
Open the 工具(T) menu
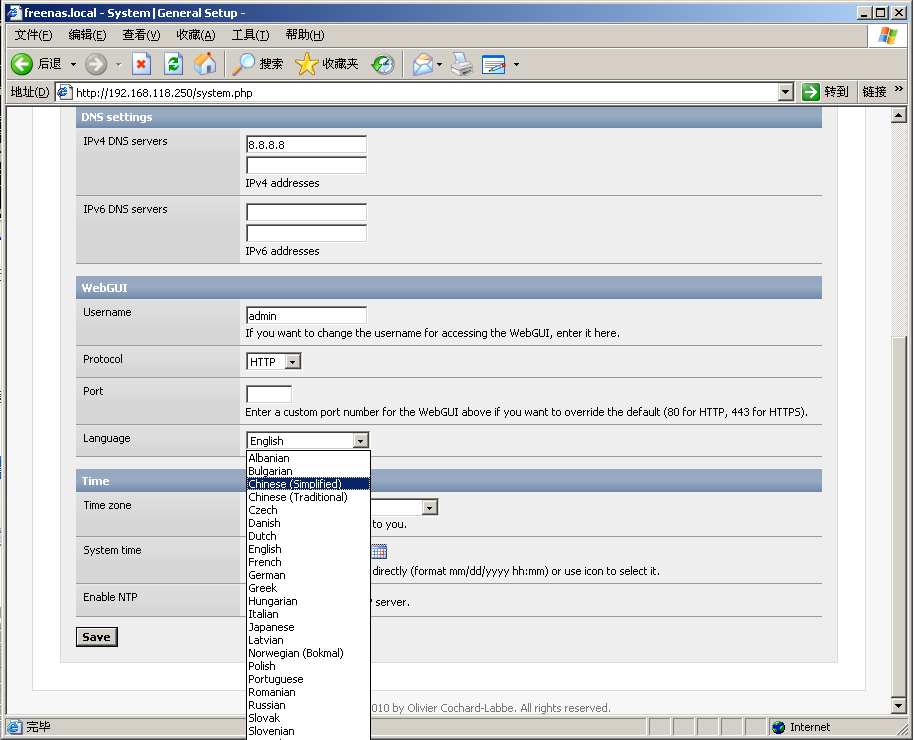(x=251, y=35)
